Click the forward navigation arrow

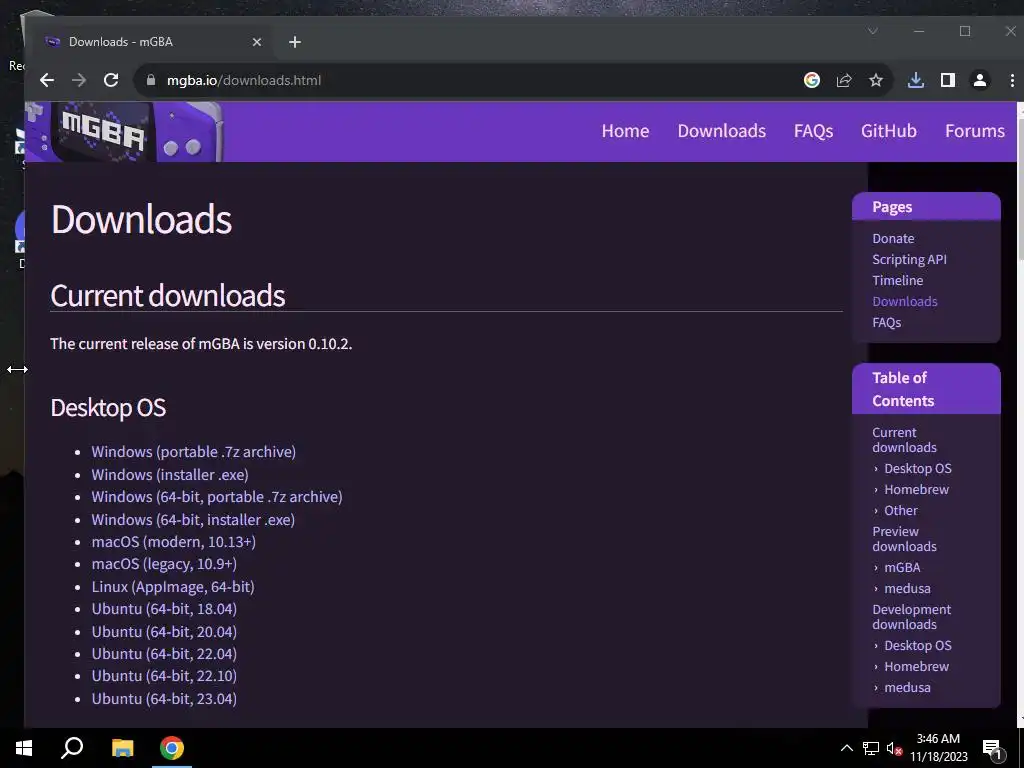(79, 80)
